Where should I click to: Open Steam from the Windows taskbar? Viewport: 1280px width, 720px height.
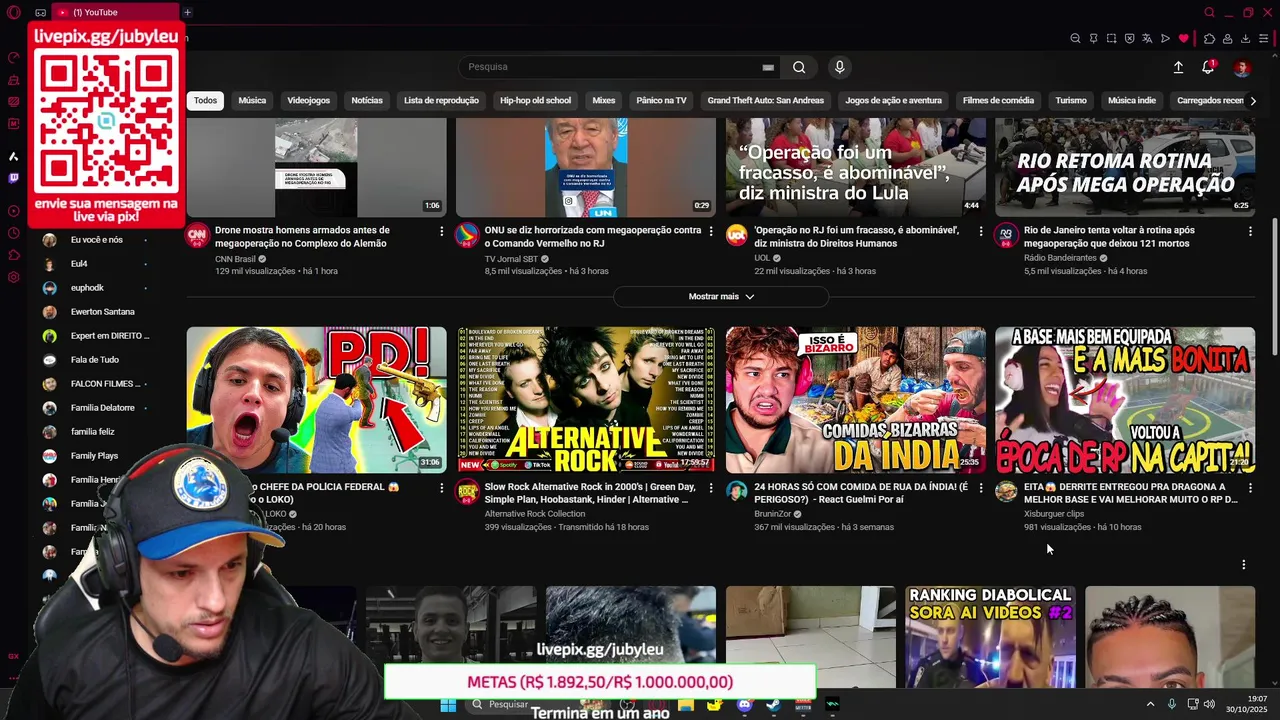773,705
